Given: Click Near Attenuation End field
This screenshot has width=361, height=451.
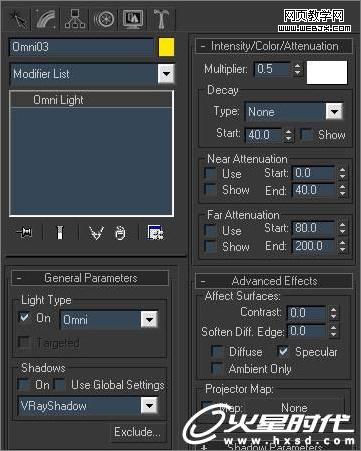Looking at the screenshot, I should [313, 190].
